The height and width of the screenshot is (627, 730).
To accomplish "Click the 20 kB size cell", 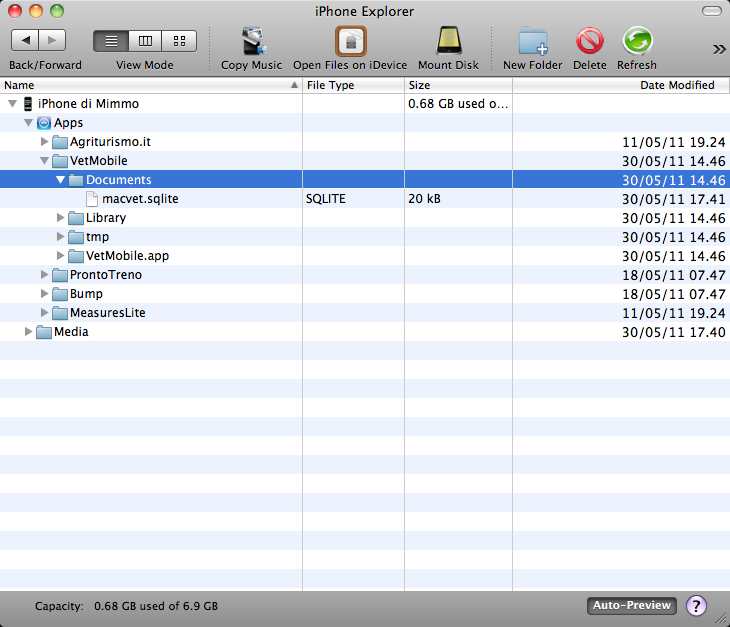I will [x=424, y=199].
